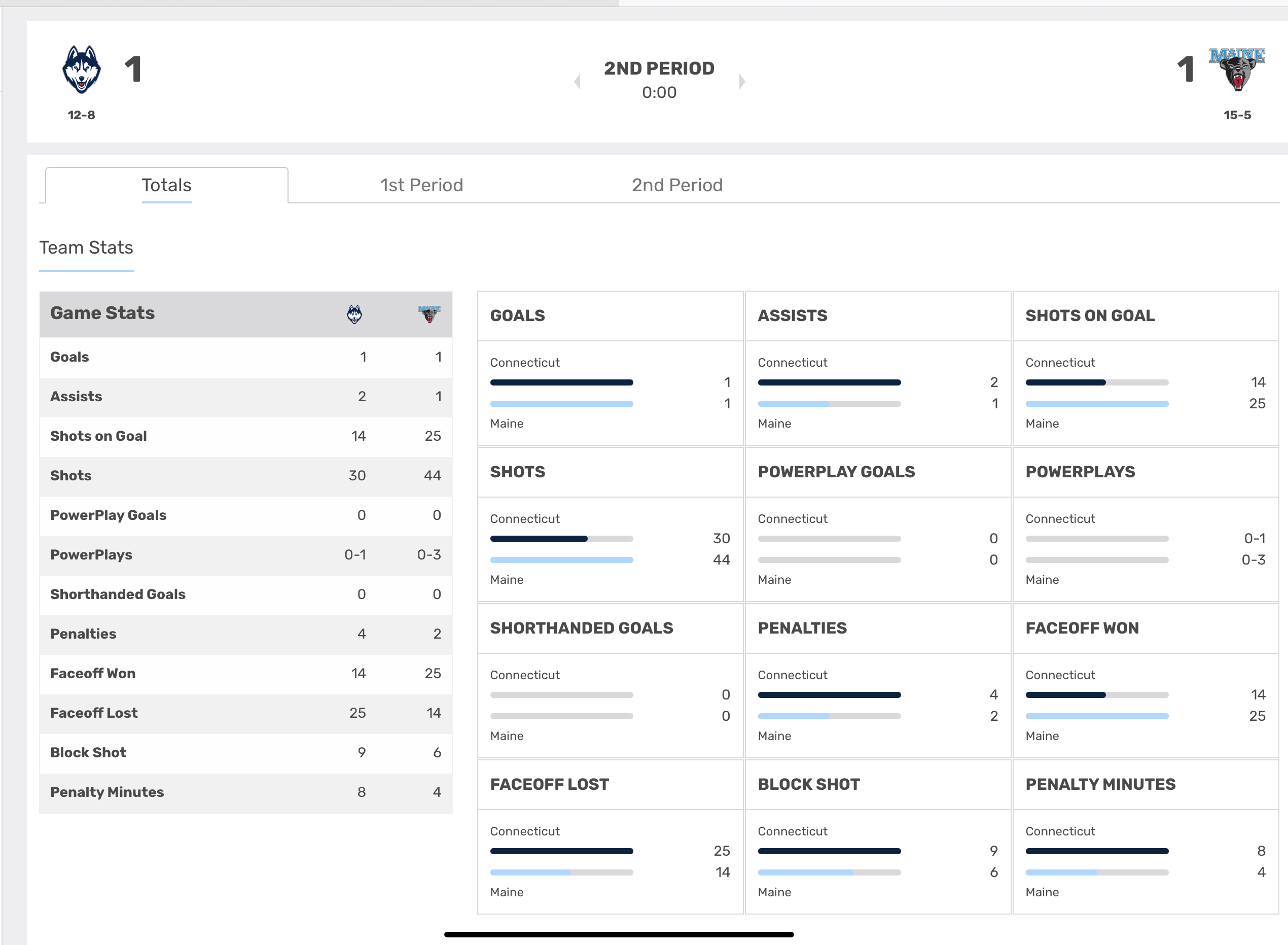Select the PowerPlays row label in the table
Image resolution: width=1288 pixels, height=945 pixels.
click(x=91, y=554)
